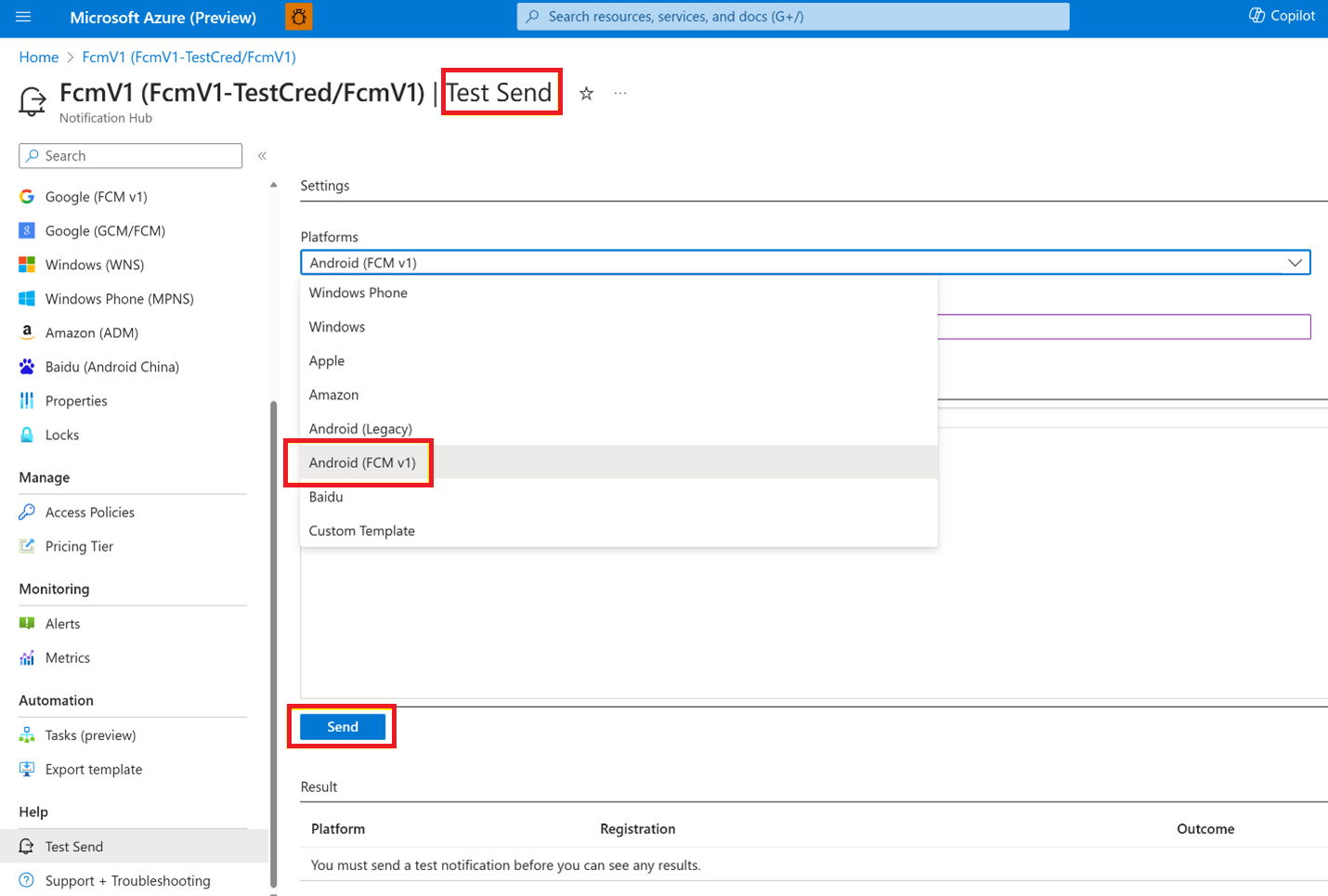Viewport: 1328px width, 896px height.
Task: Click the Notification Hub bell icon
Action: (33, 101)
